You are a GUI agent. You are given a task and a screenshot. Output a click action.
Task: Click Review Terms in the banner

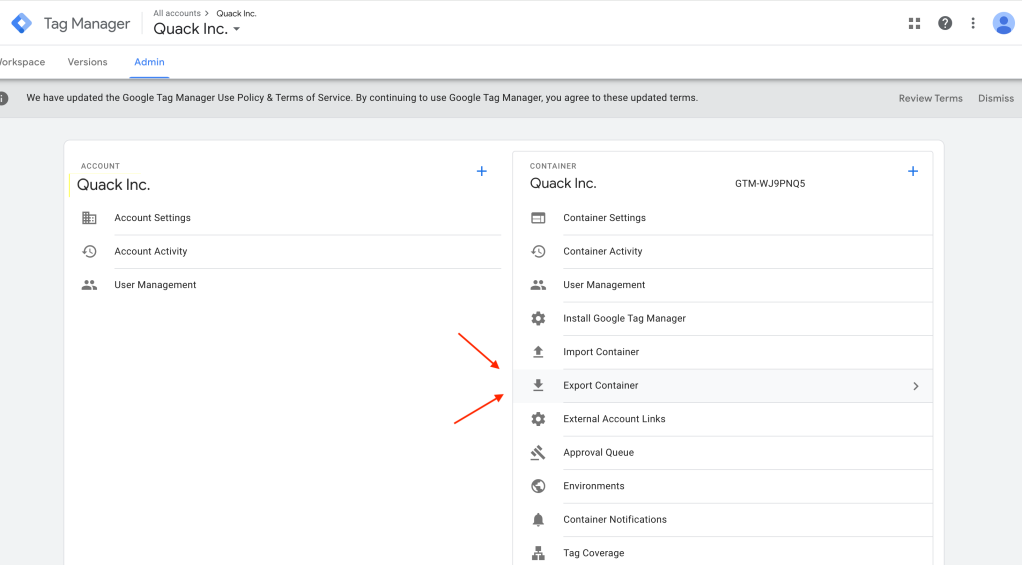pos(930,98)
